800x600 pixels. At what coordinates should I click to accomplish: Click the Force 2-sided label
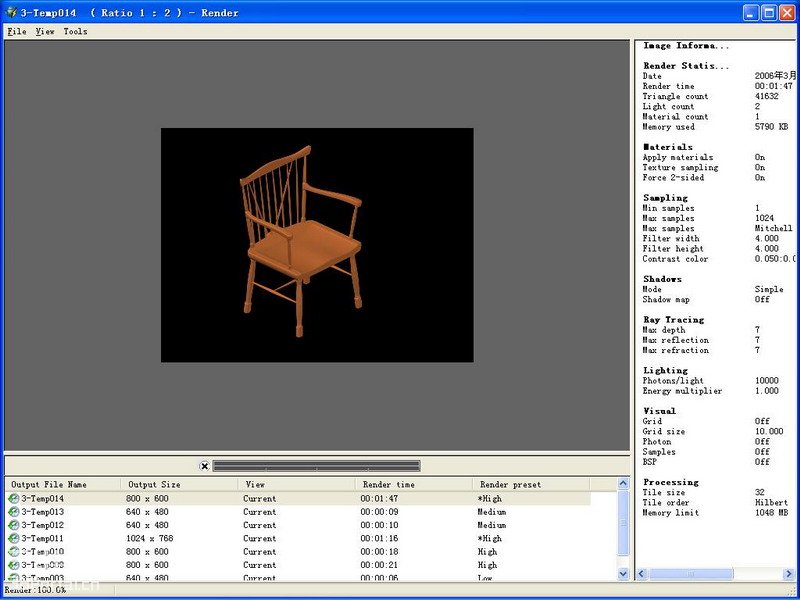click(x=673, y=178)
